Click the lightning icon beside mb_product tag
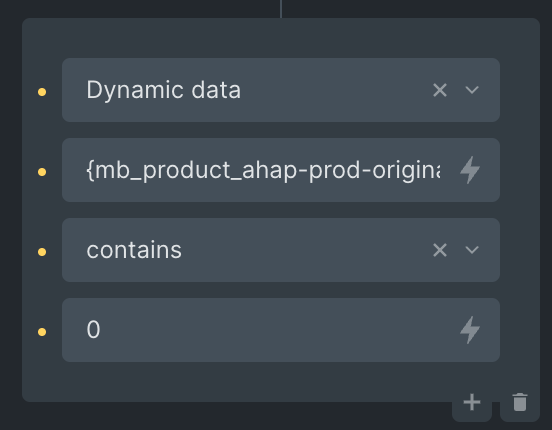The height and width of the screenshot is (430, 552). 470,170
